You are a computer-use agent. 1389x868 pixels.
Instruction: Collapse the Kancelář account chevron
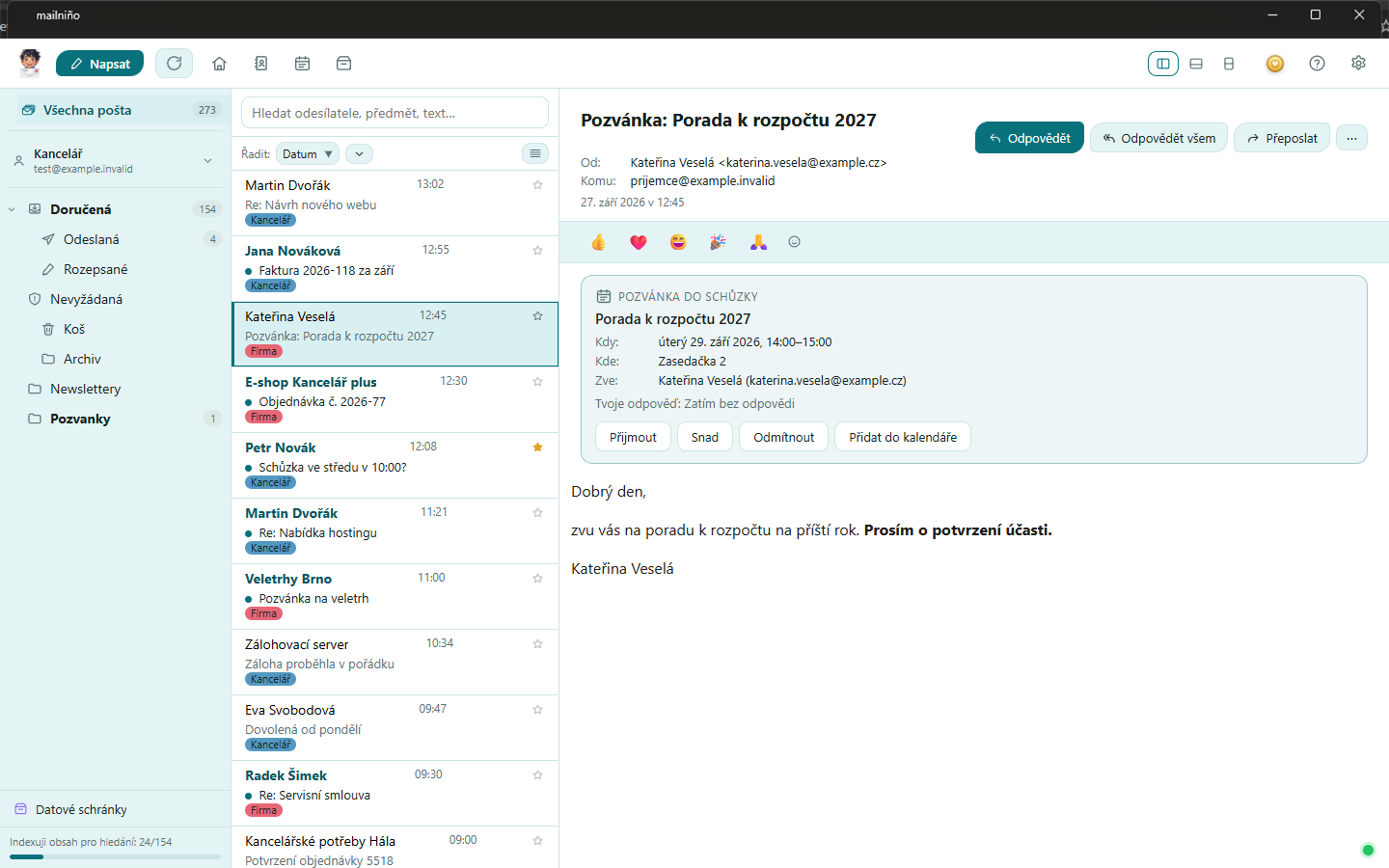pyautogui.click(x=207, y=161)
